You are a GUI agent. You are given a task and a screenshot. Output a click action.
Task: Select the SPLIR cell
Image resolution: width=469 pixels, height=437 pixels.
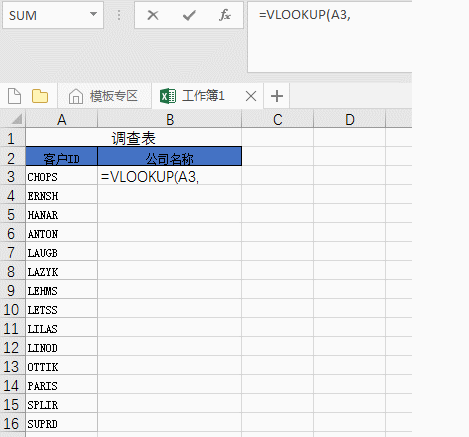tap(62, 404)
